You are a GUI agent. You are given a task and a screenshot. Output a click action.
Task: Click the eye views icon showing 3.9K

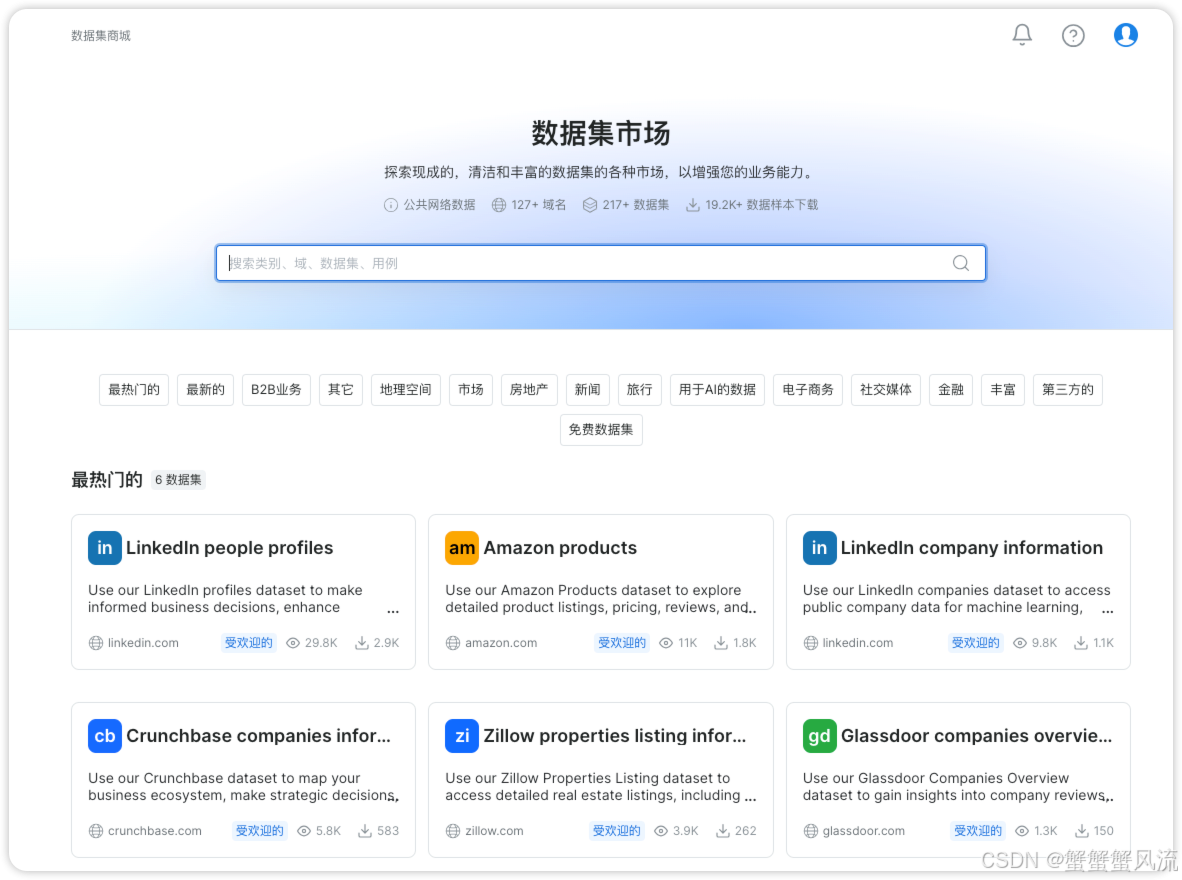pos(661,831)
